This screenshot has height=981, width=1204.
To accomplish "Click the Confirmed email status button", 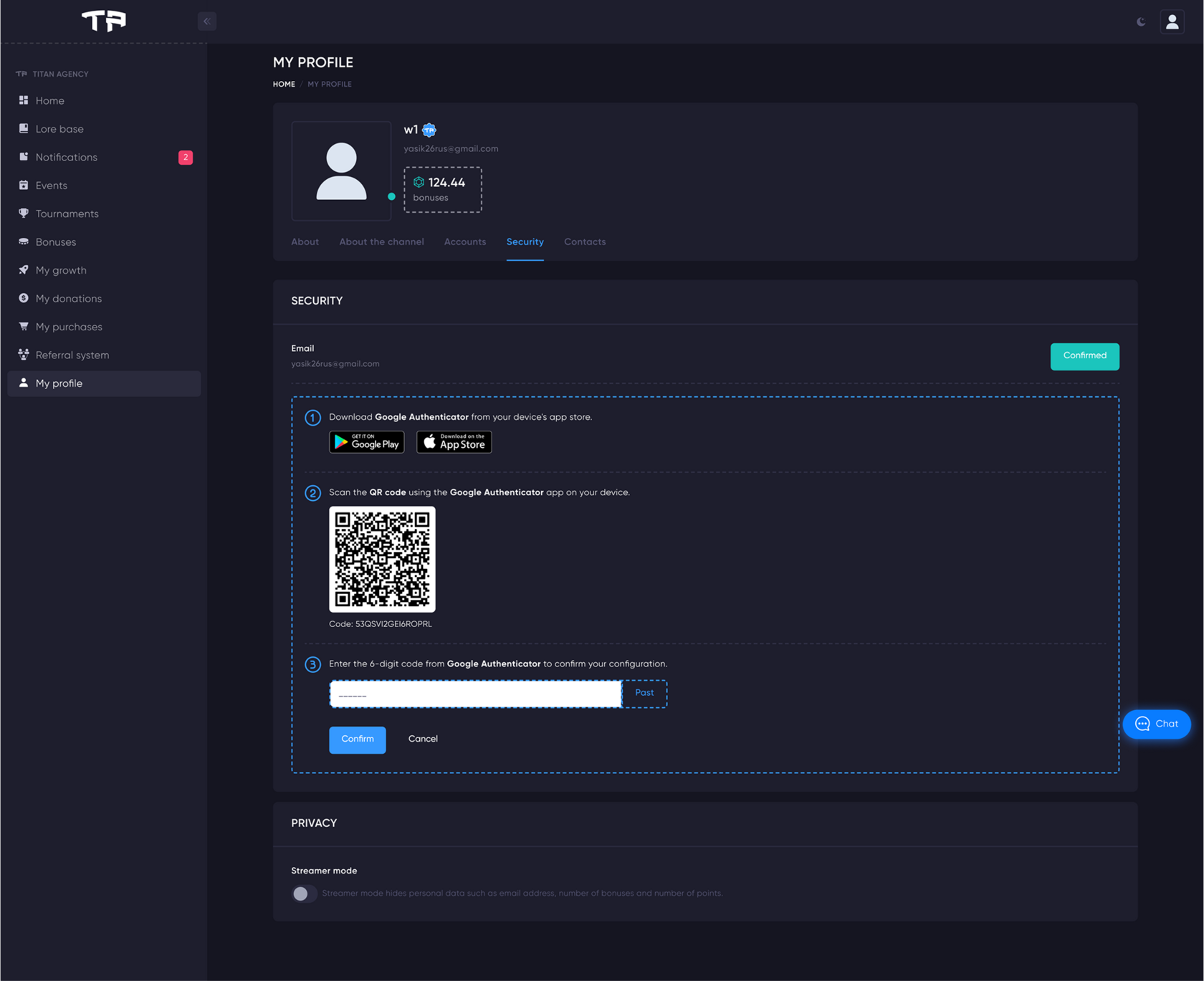I will coord(1085,356).
